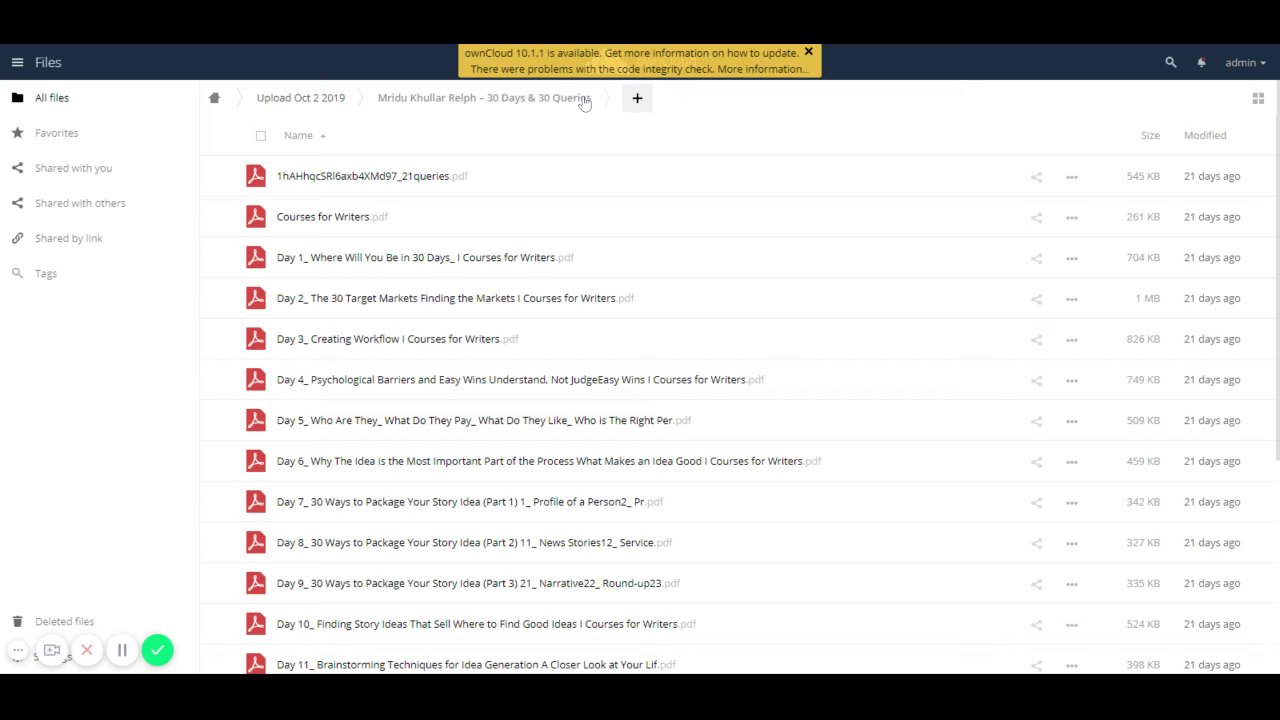The image size is (1280, 720).
Task: Open more actions for 21queries pdf
Action: pos(1072,177)
